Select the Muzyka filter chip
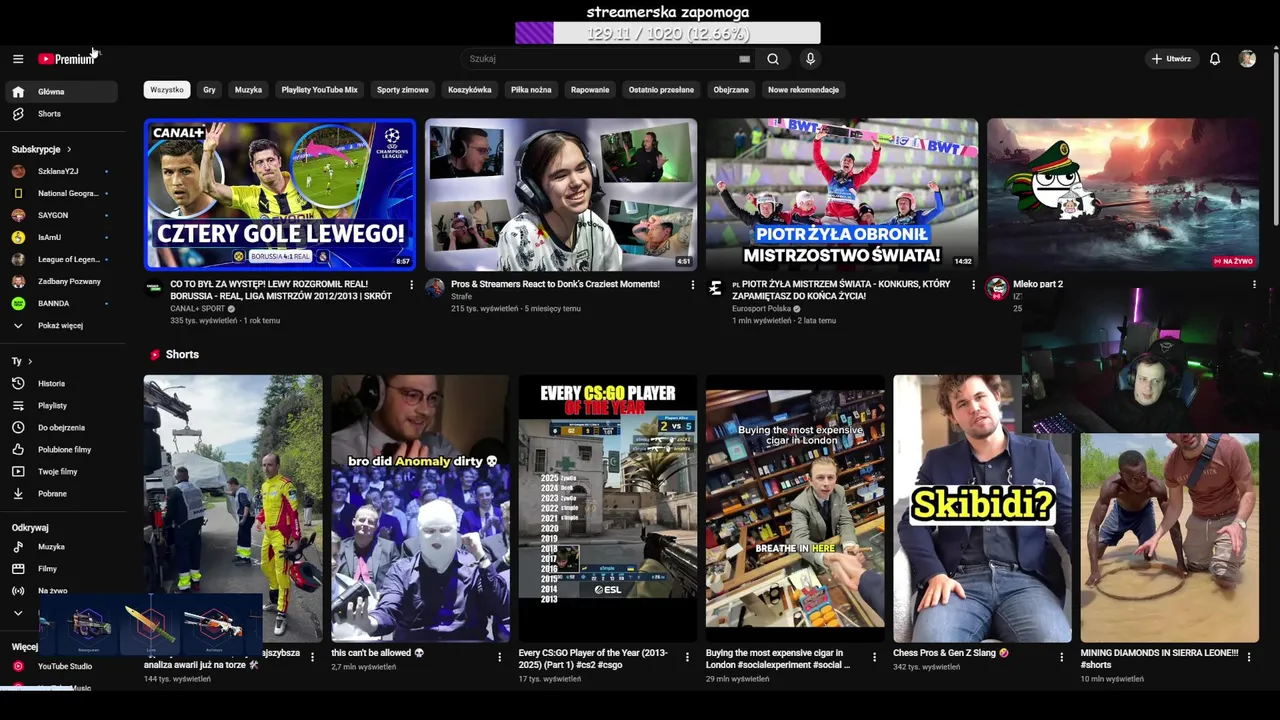This screenshot has width=1280, height=720. pos(248,90)
